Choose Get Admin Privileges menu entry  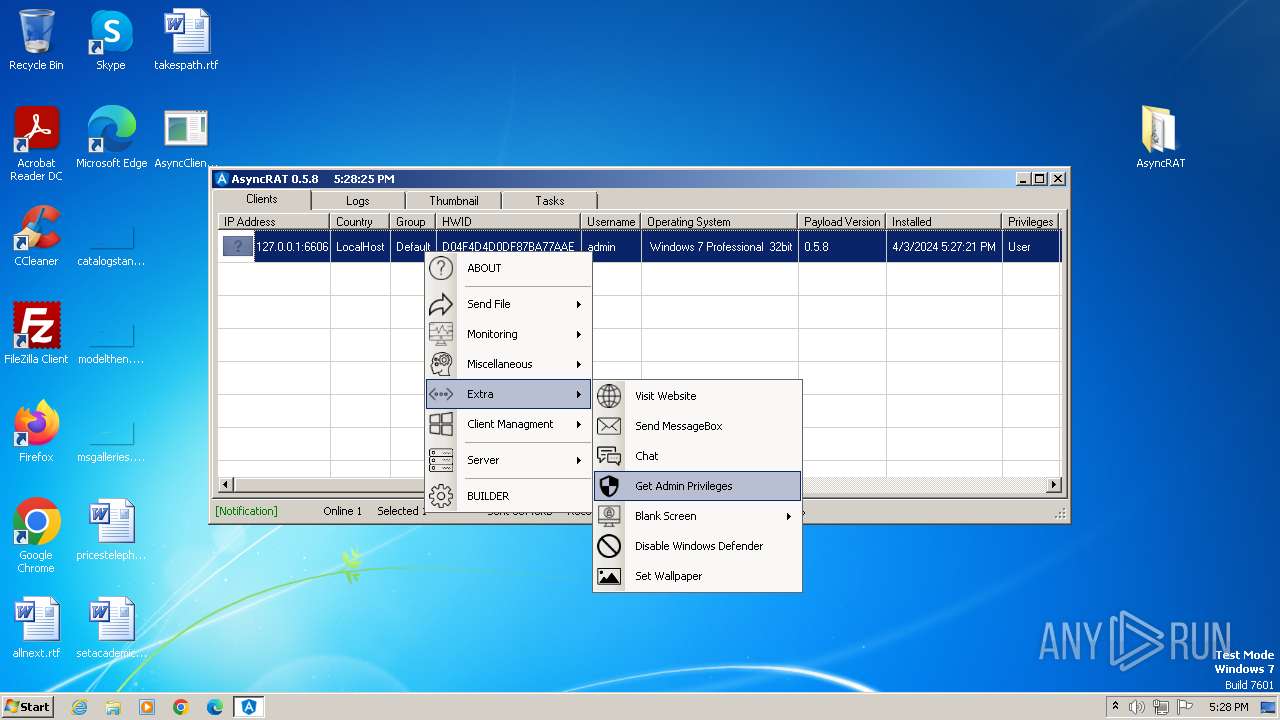(x=697, y=486)
